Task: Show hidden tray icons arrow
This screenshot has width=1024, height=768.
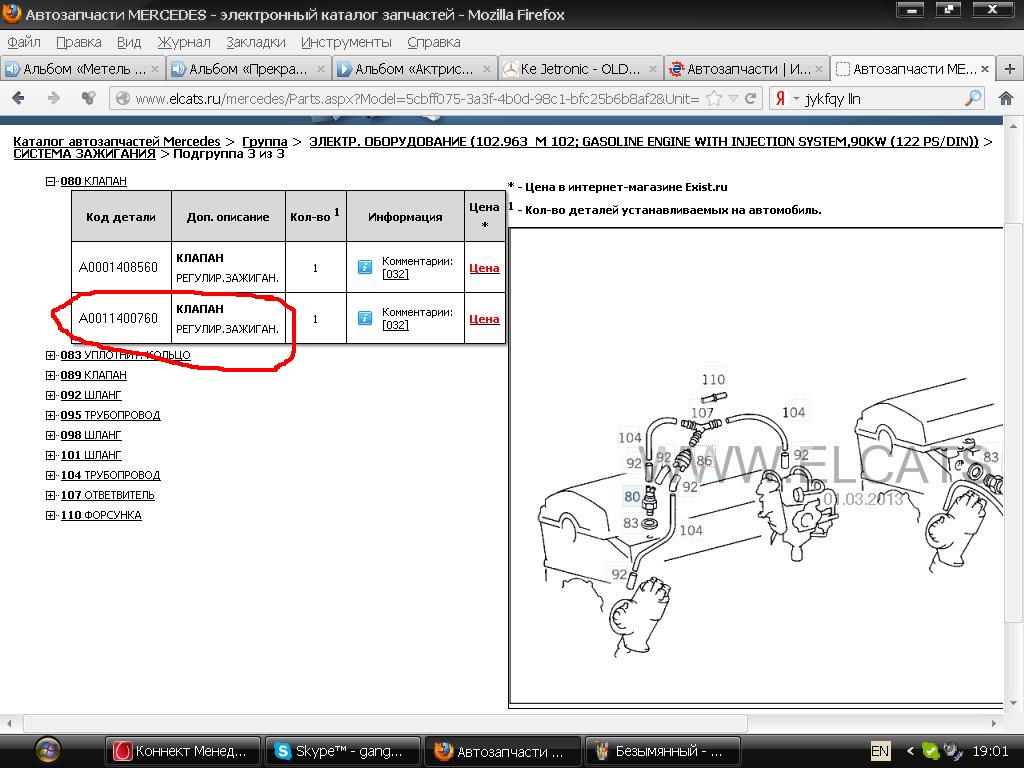Action: coord(910,751)
